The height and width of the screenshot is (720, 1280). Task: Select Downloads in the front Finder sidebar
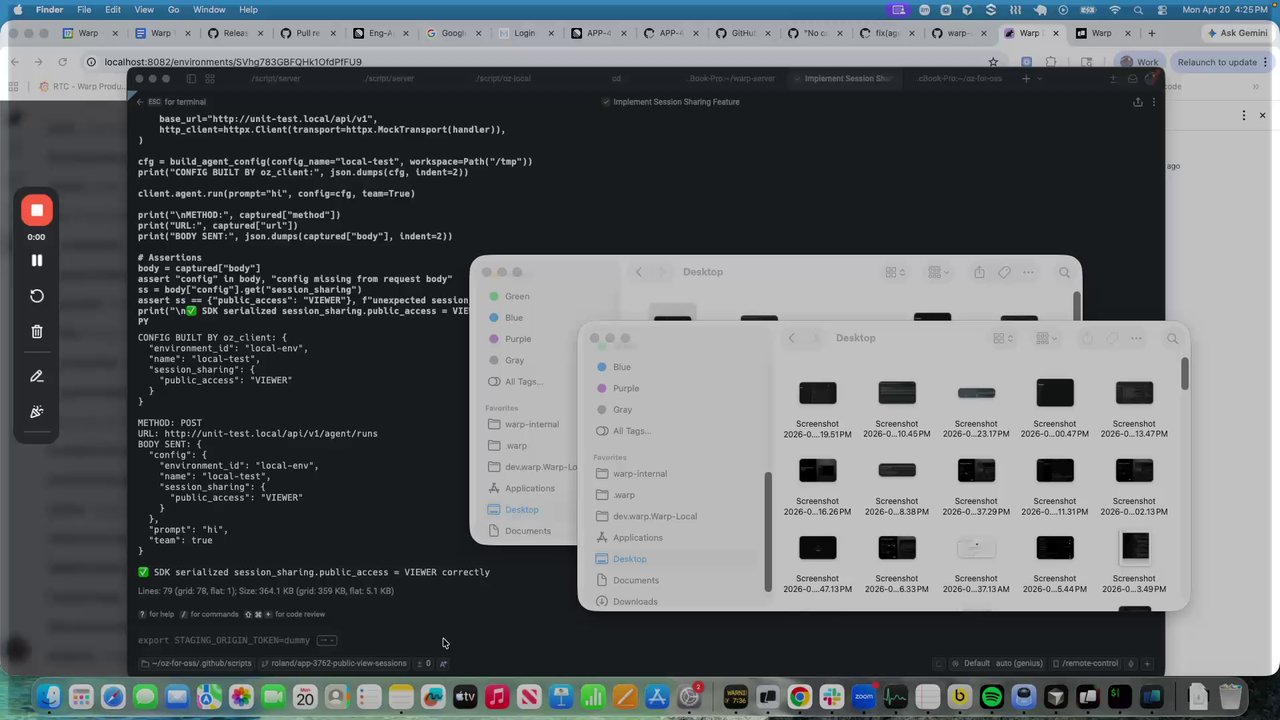pos(635,602)
